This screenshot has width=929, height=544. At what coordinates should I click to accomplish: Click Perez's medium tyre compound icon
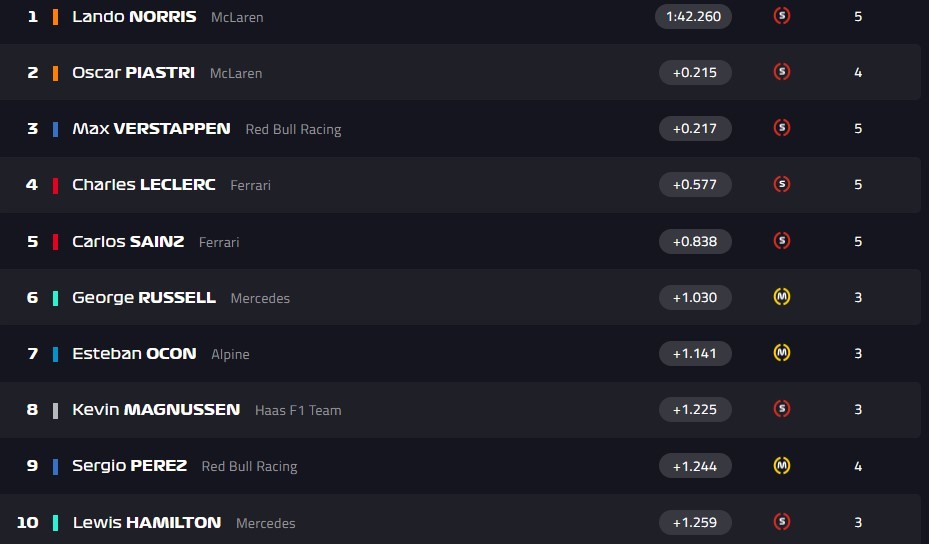click(782, 465)
